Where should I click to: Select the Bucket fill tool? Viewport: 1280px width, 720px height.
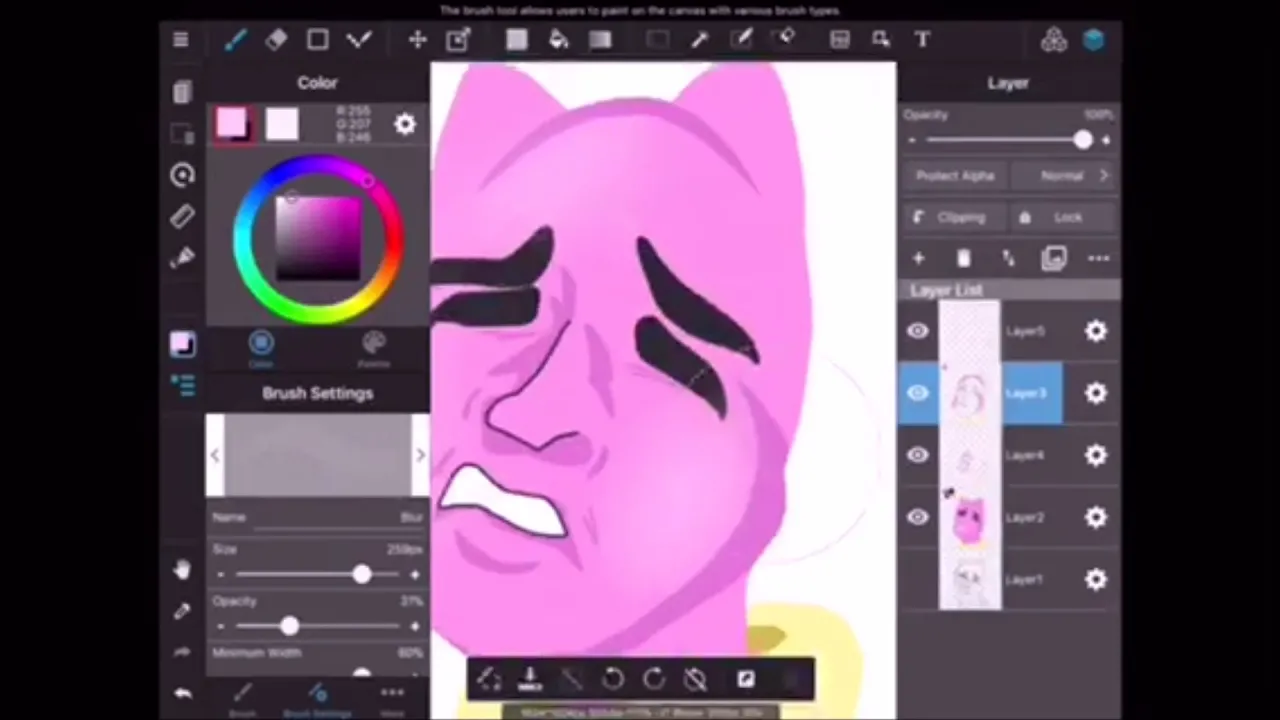(558, 40)
